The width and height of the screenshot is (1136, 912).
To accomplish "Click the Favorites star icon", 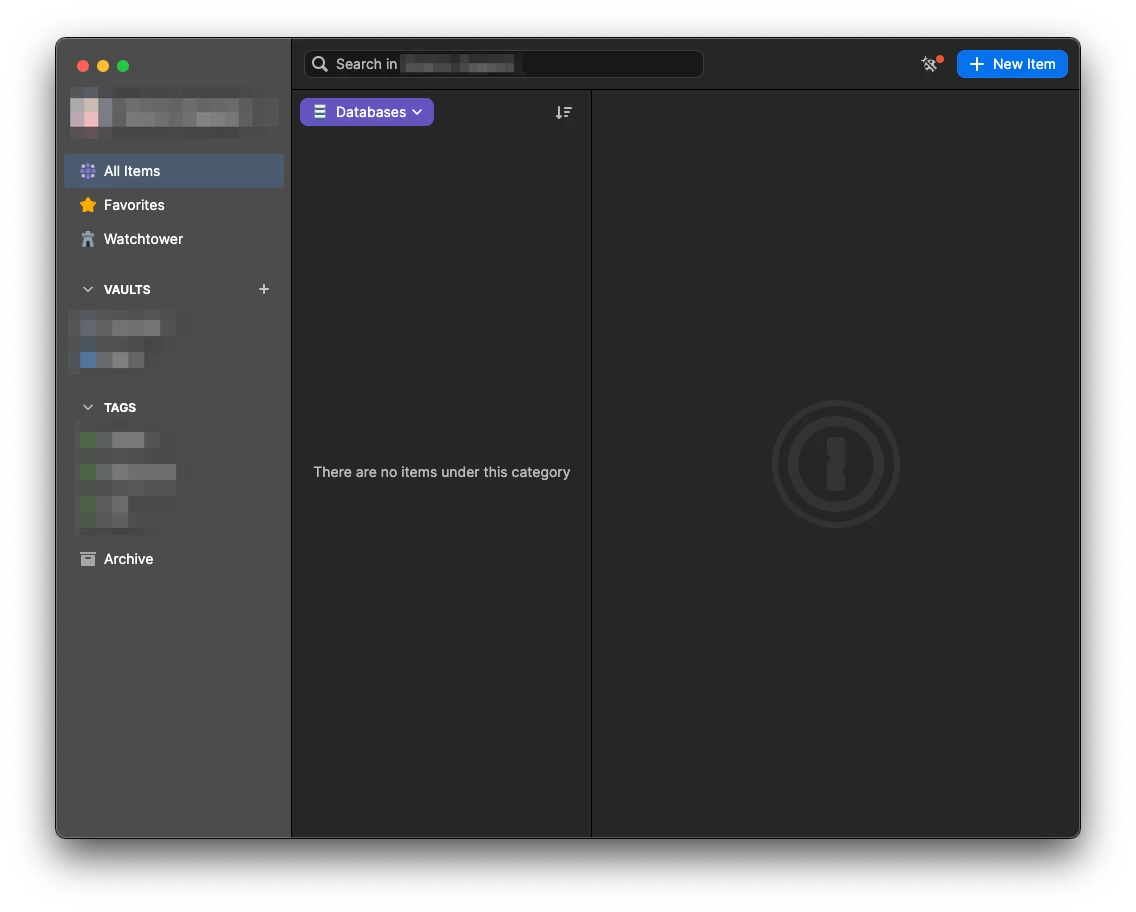I will click(x=88, y=205).
